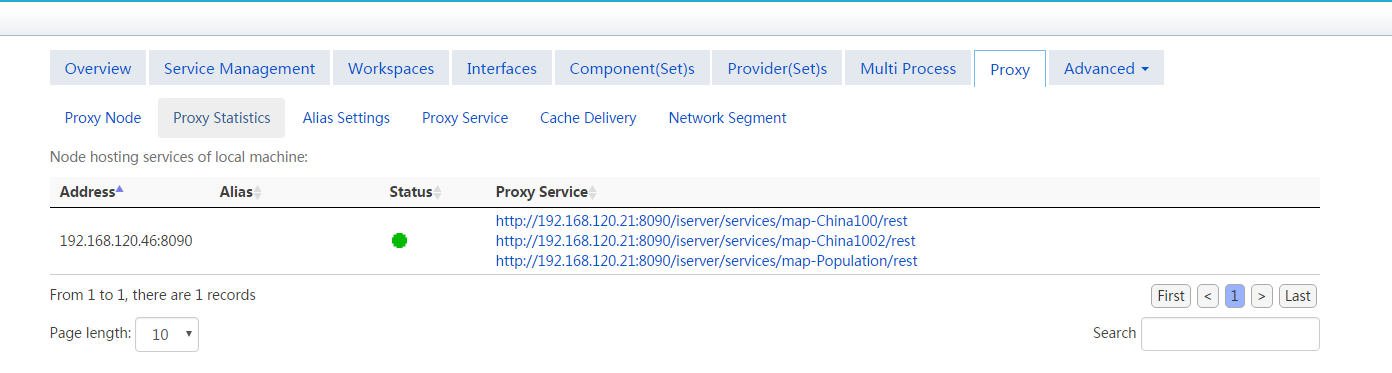Open the Cache Delivery sub-tab
The image size is (1392, 373).
pyautogui.click(x=588, y=118)
